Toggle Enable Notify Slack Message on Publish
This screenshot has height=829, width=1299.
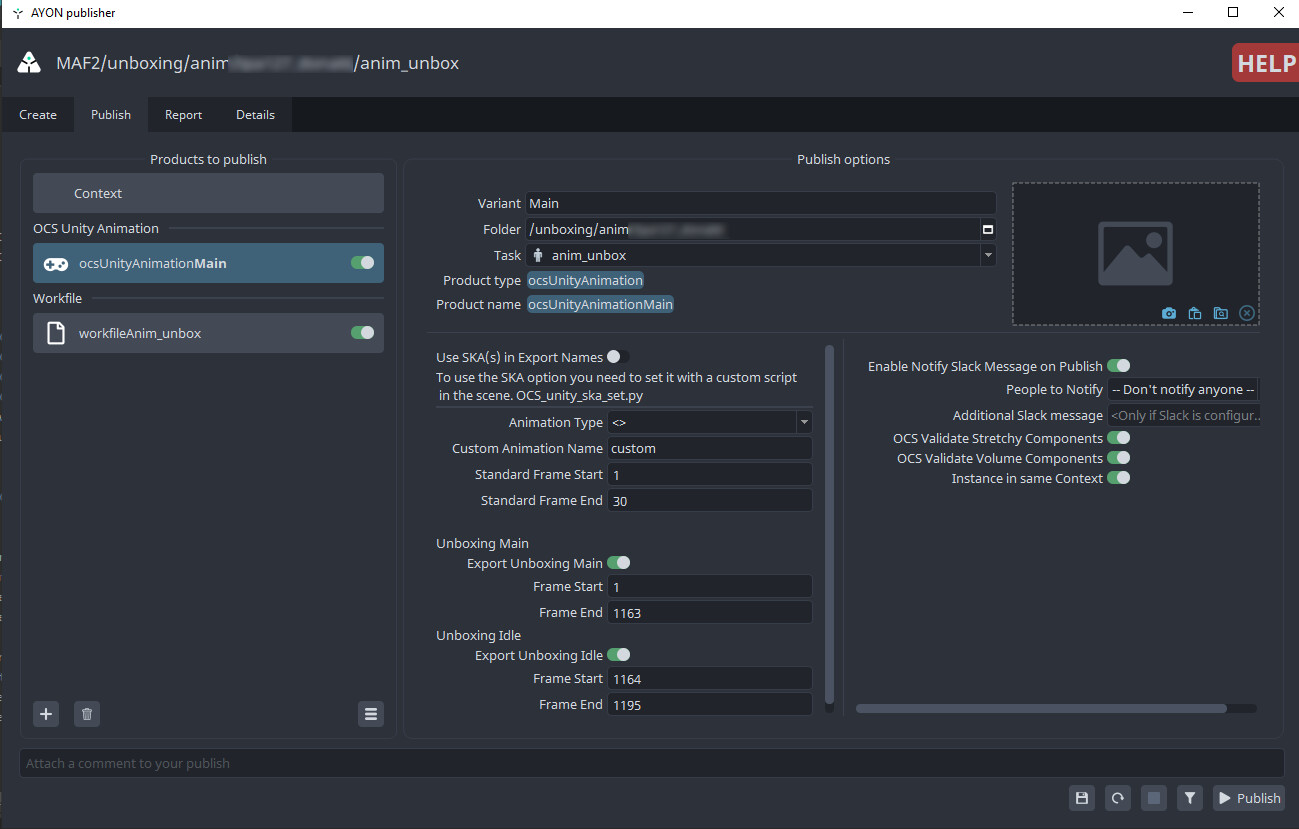(1119, 366)
